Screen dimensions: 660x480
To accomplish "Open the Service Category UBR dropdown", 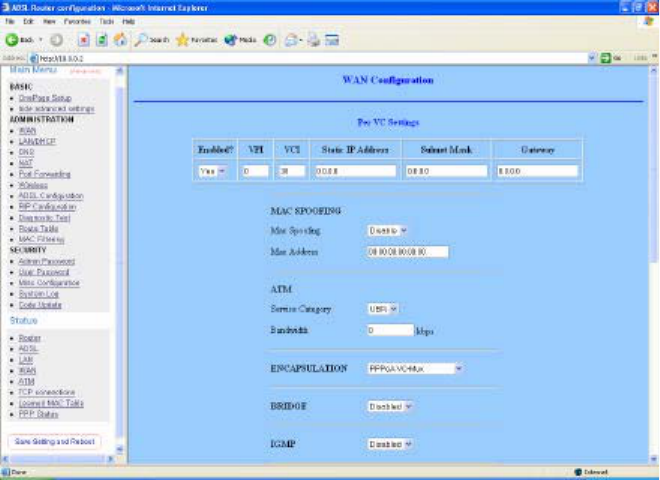I will pos(382,309).
